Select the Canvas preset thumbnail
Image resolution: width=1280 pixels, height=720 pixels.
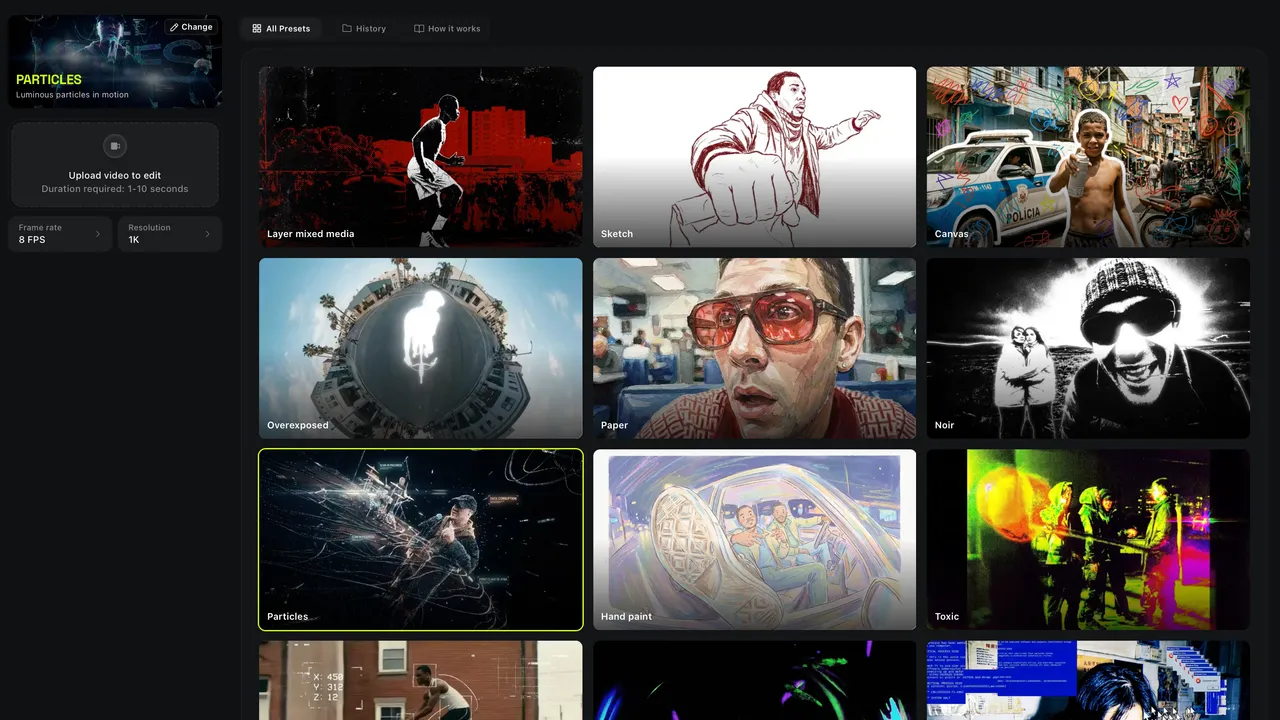pos(1088,157)
